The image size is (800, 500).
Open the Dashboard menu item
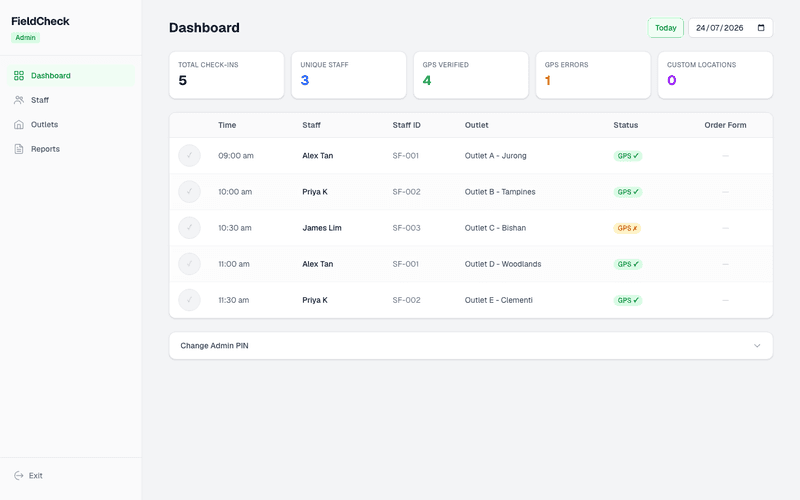click(x=71, y=76)
